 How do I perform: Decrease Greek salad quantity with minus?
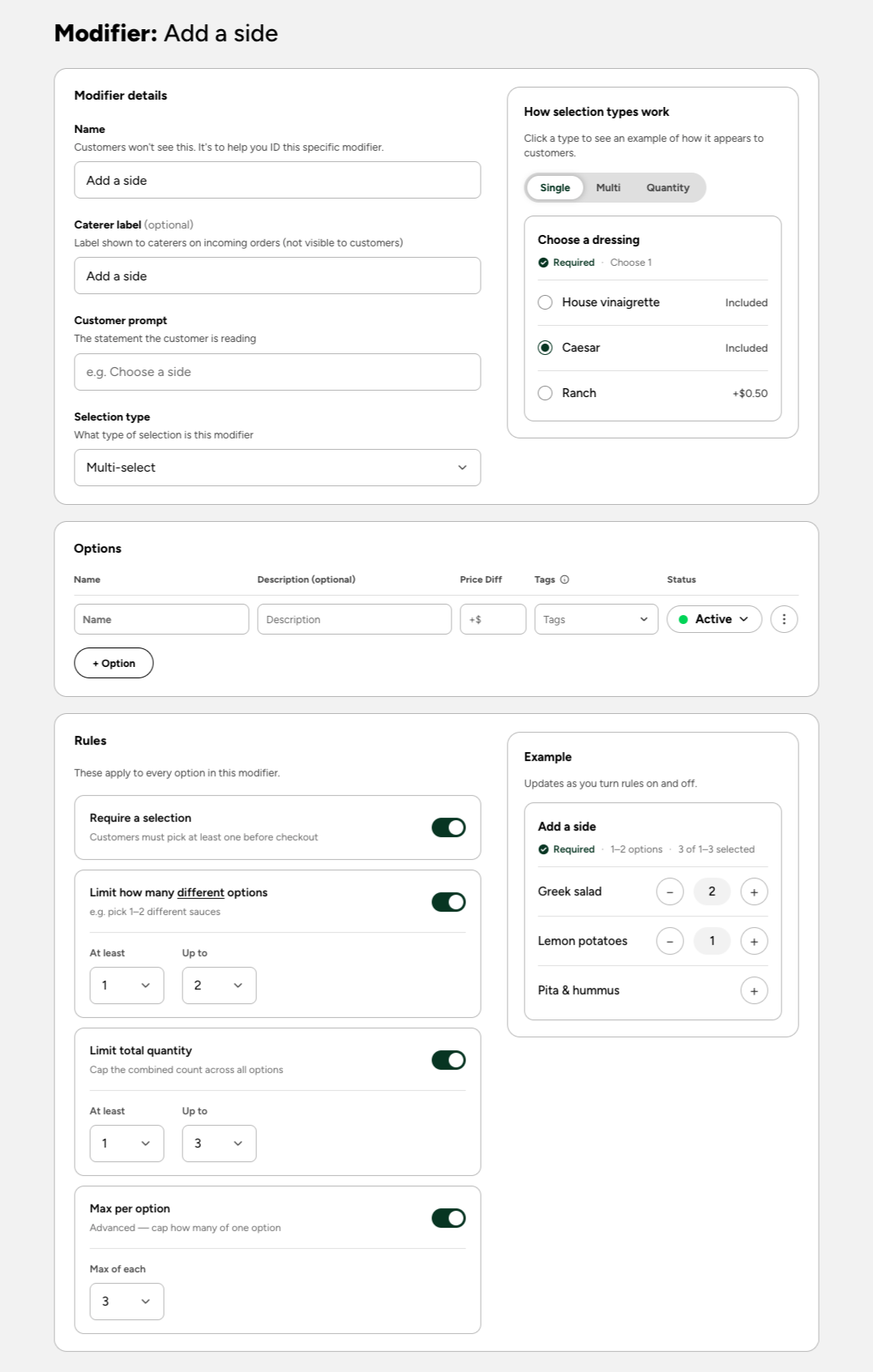point(670,891)
